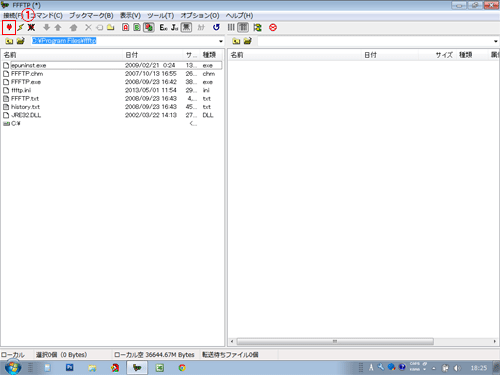Enable automatic transfer mode detection

point(149,27)
